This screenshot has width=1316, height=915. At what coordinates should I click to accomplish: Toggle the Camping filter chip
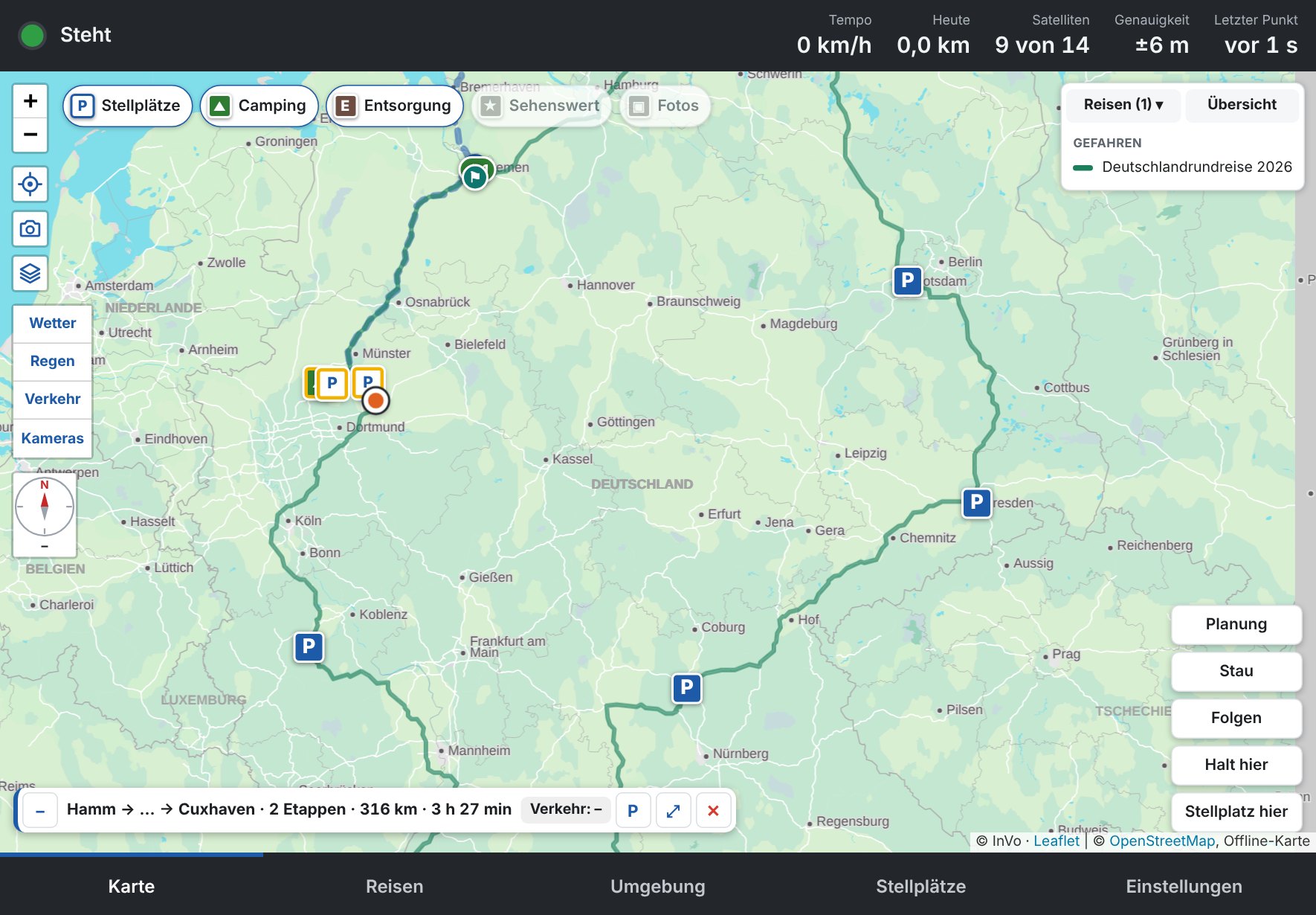coord(259,106)
